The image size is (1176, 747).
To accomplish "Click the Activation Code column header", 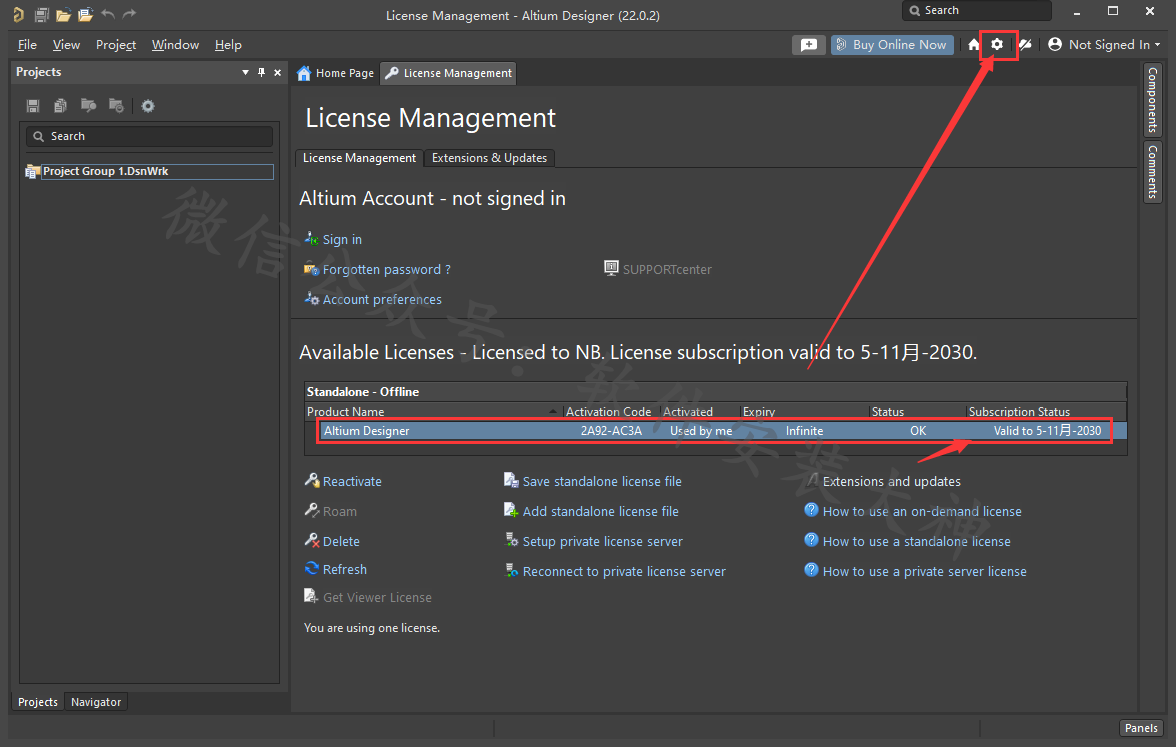I will coord(608,412).
